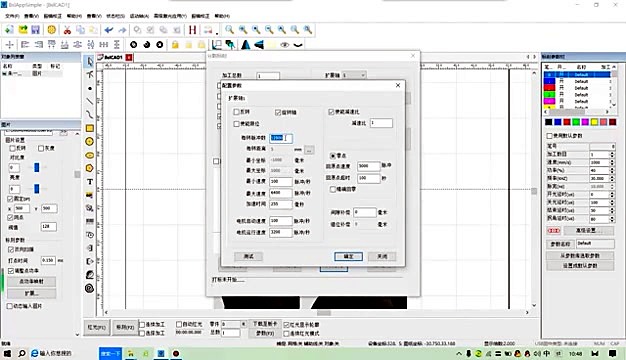This screenshot has height=360, width=626.
Task: Click the 关闭 button in the 配置参数 dialog
Action: tap(382, 256)
